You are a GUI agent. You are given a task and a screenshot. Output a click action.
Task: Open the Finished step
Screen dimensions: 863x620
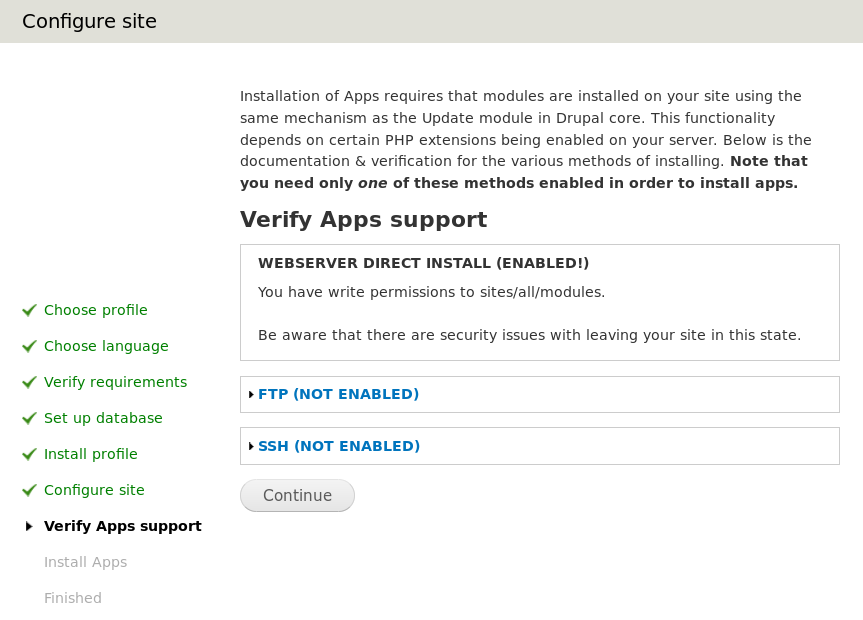pyautogui.click(x=72, y=598)
